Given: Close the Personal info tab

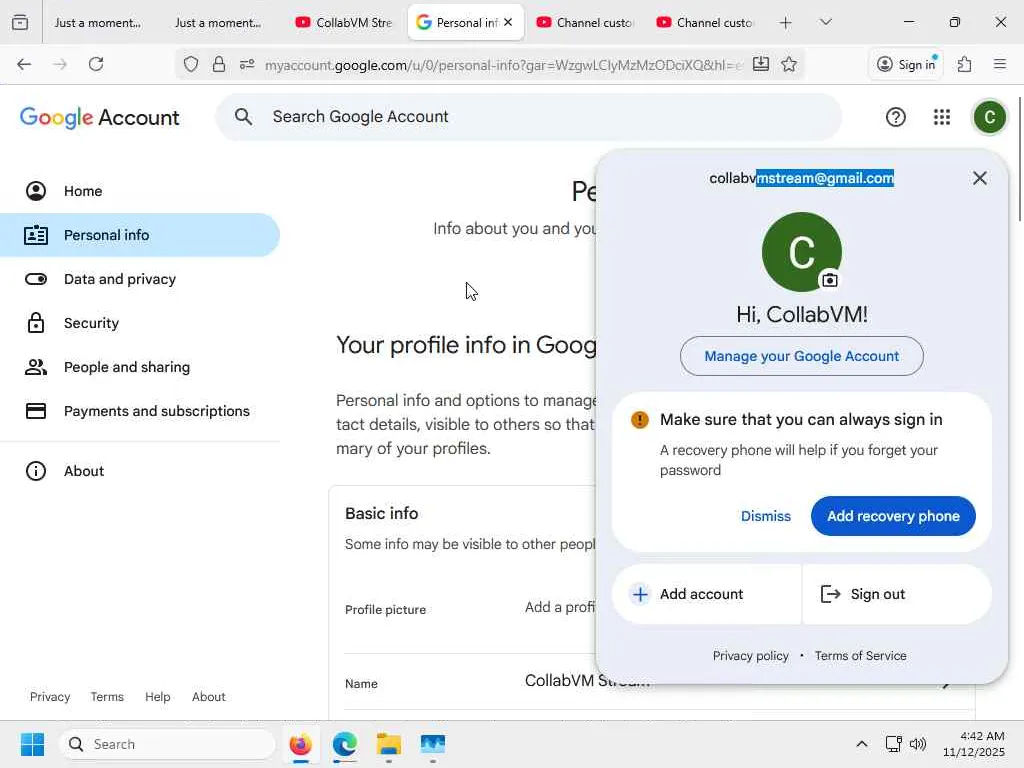Looking at the screenshot, I should tap(508, 22).
